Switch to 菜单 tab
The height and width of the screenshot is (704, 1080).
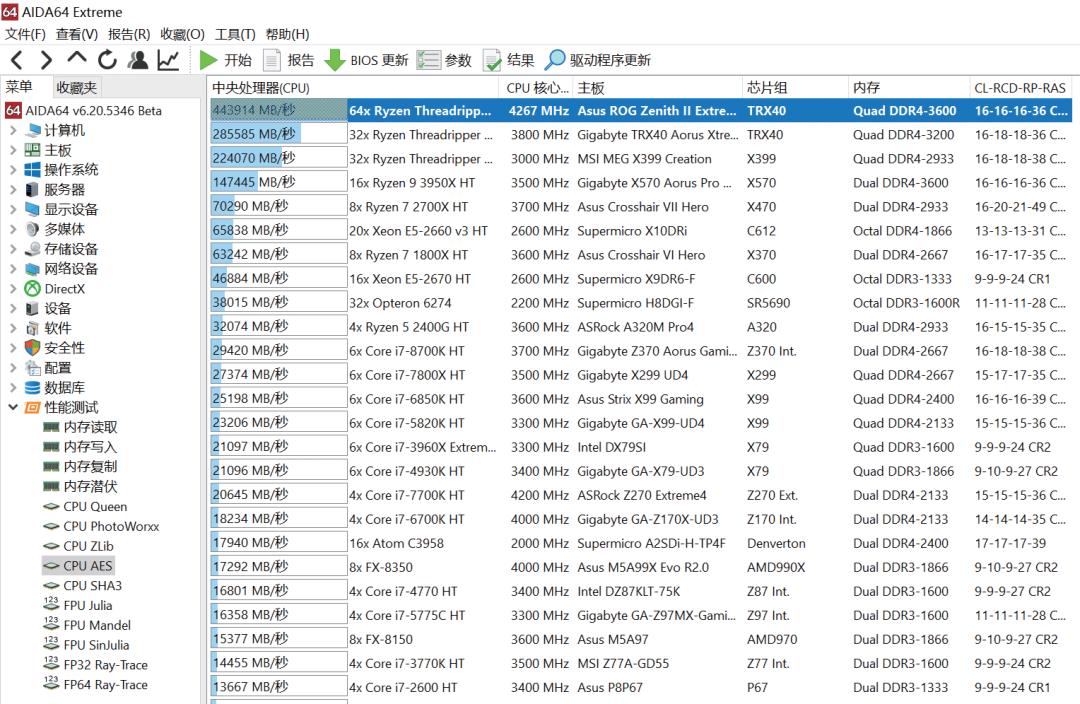click(x=19, y=87)
